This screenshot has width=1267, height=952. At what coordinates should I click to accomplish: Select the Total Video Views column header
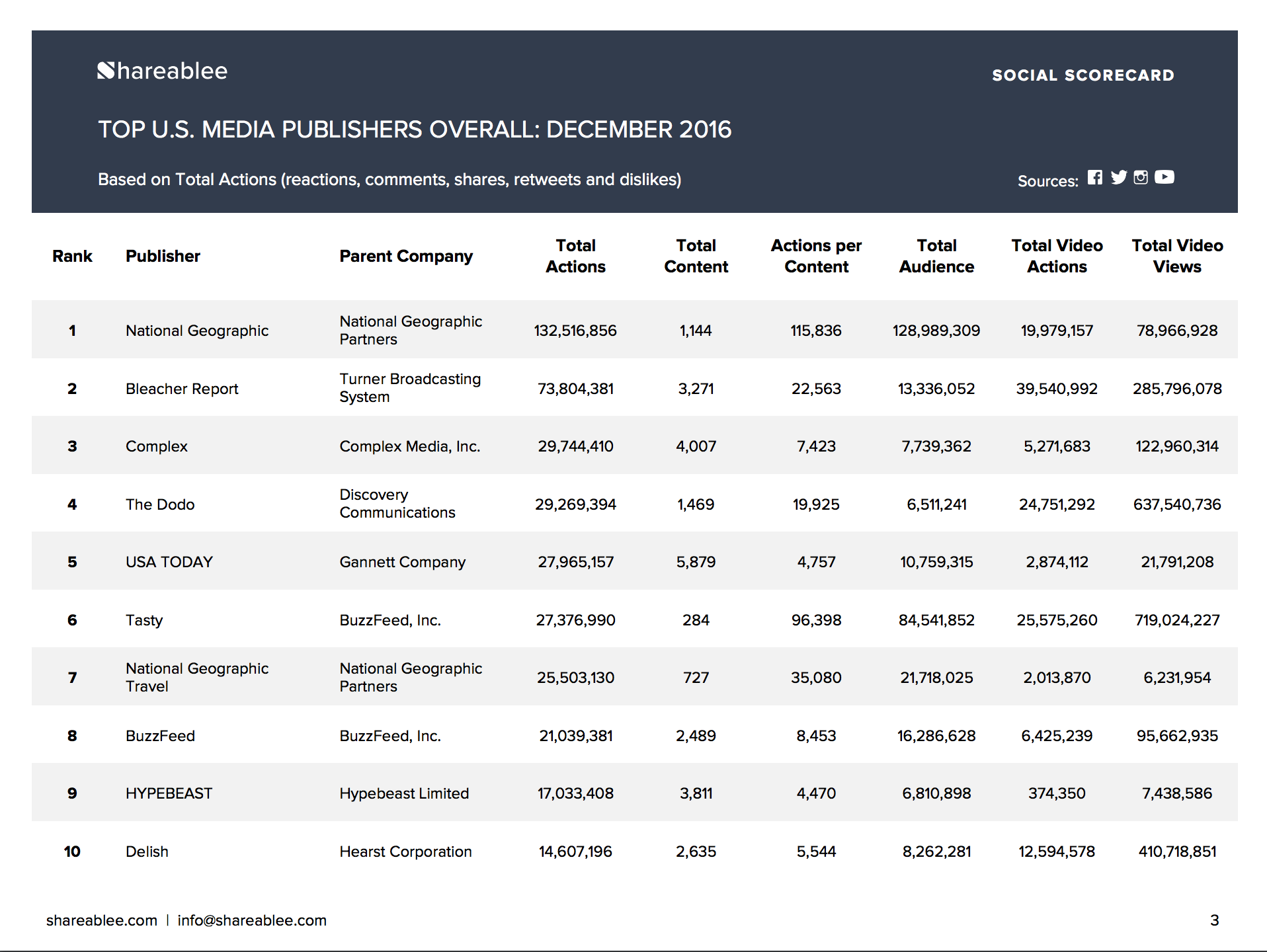point(1177,256)
